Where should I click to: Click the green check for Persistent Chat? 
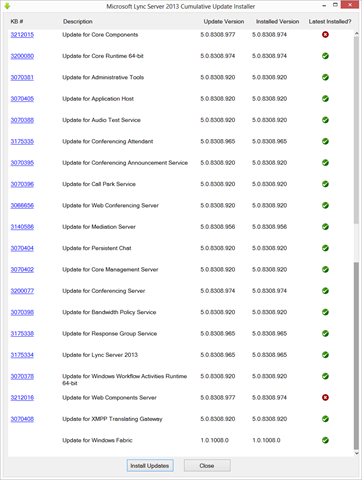pos(325,248)
